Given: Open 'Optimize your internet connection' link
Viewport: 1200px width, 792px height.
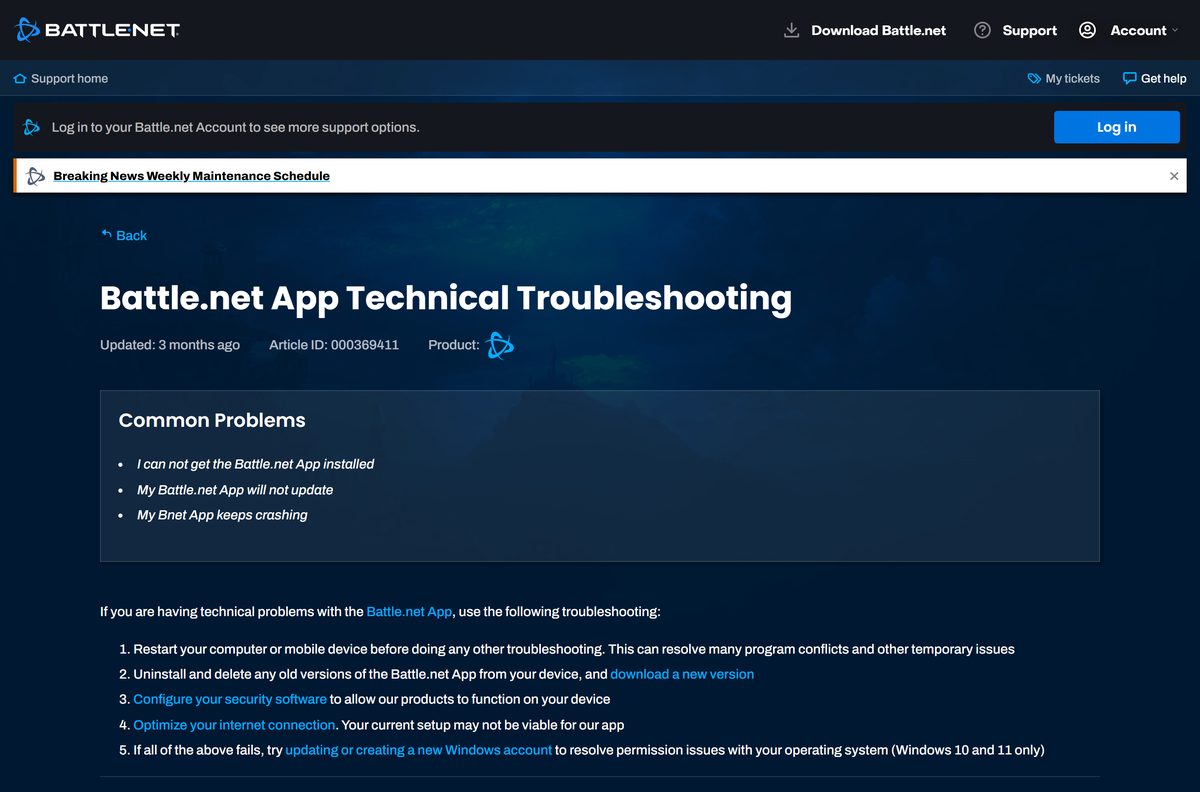Looking at the screenshot, I should coord(234,724).
